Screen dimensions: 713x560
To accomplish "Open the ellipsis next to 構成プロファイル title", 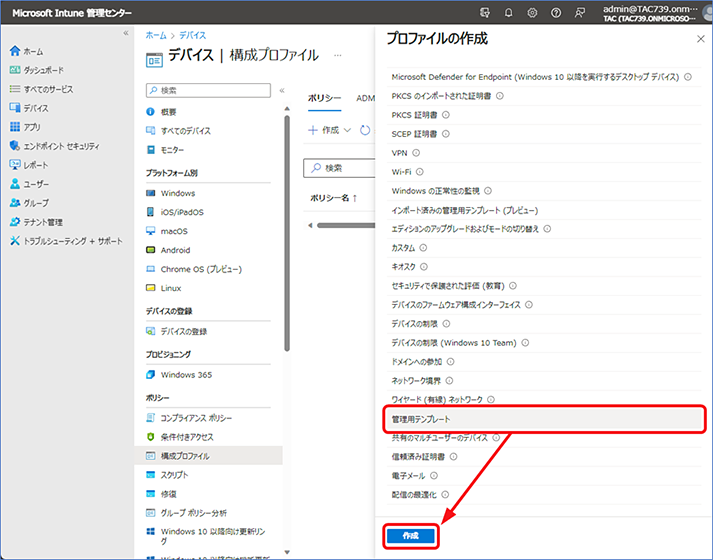I will [x=337, y=55].
